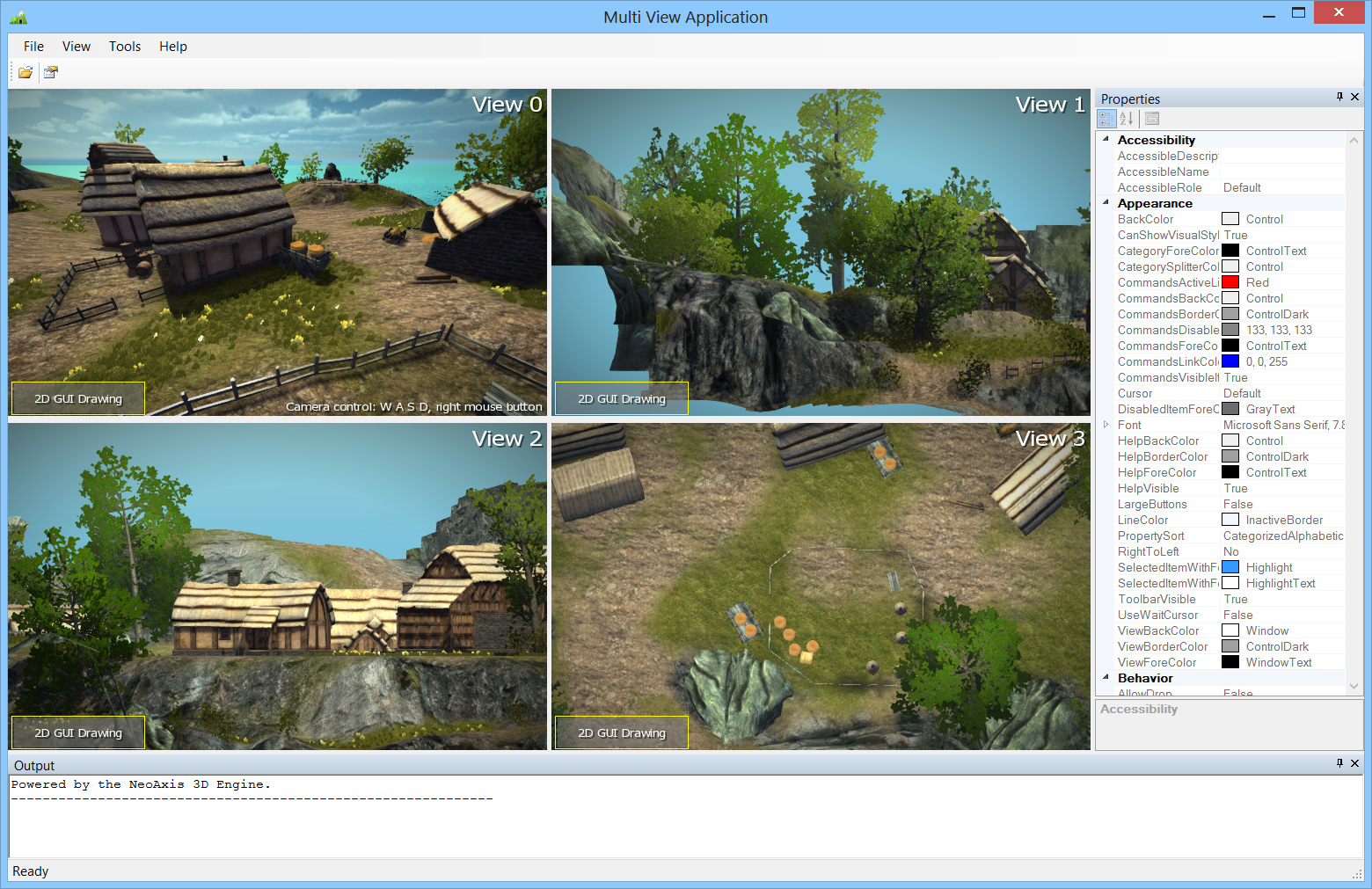Switch property grid to Categorized view
1372x889 pixels.
1107,119
